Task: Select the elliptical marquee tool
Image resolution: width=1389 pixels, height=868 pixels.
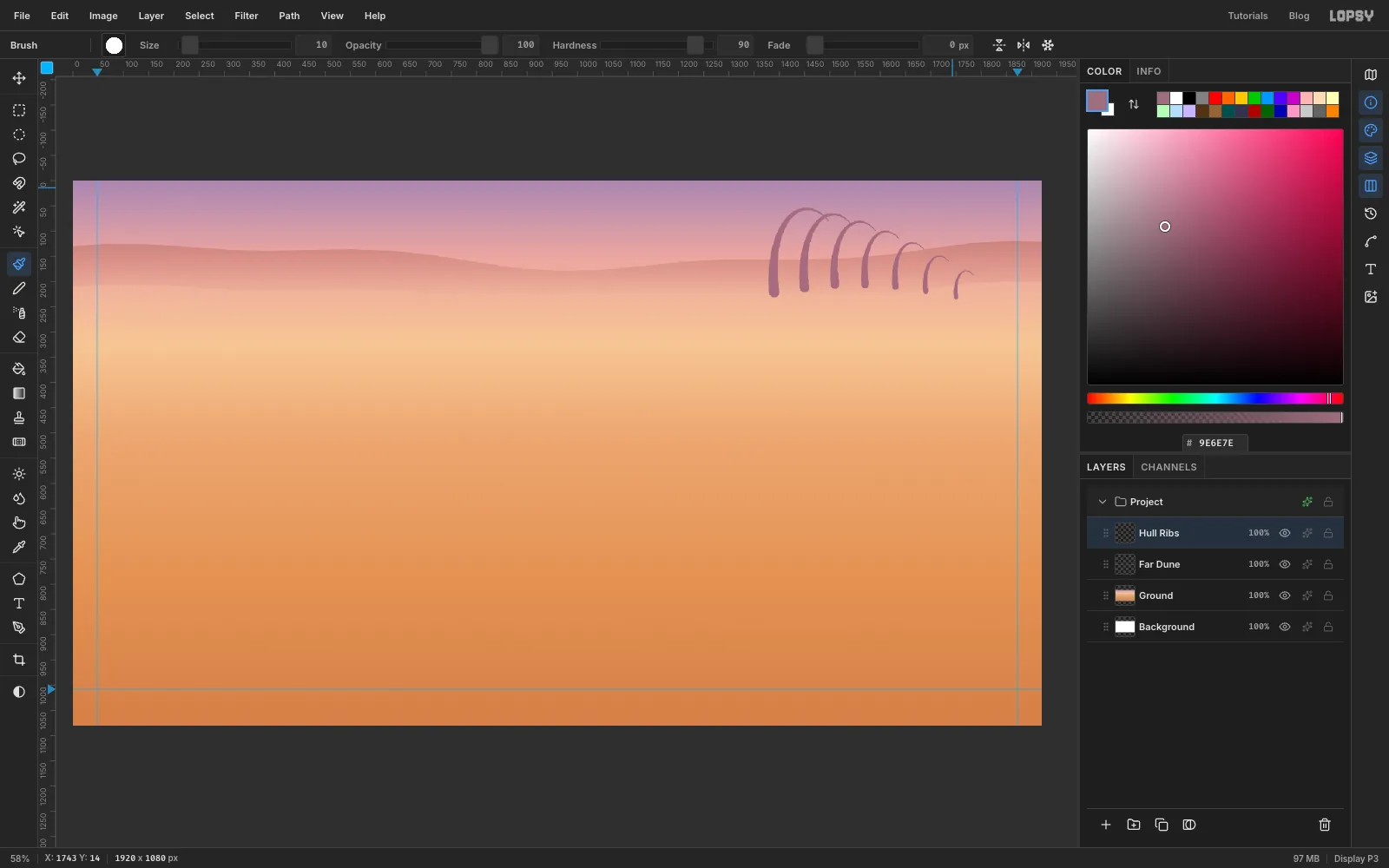Action: coord(18,135)
